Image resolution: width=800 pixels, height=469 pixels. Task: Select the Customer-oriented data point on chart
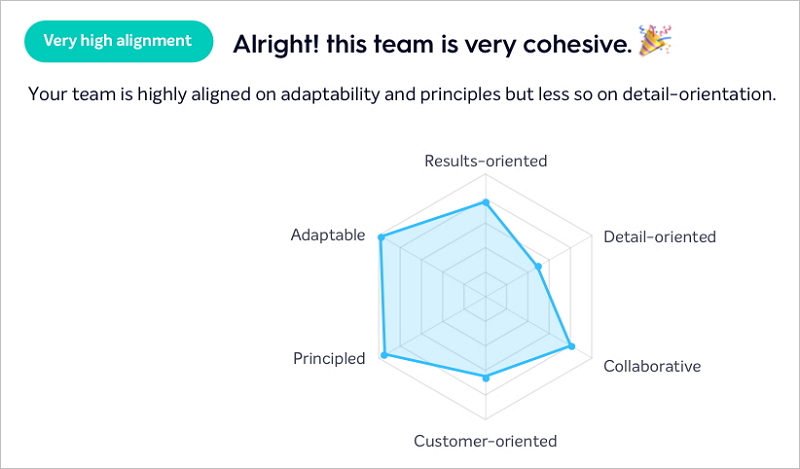(486, 378)
